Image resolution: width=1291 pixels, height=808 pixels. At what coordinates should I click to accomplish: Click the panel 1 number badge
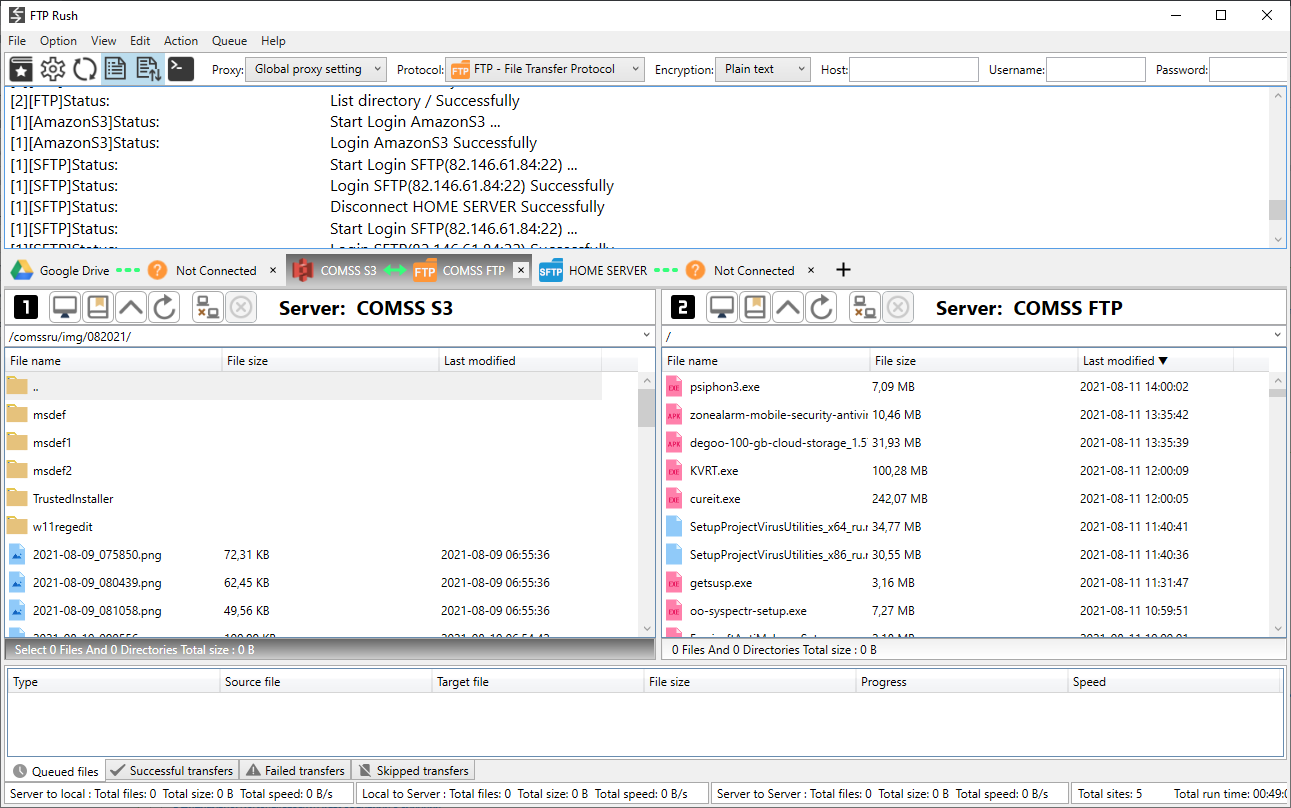(x=25, y=308)
